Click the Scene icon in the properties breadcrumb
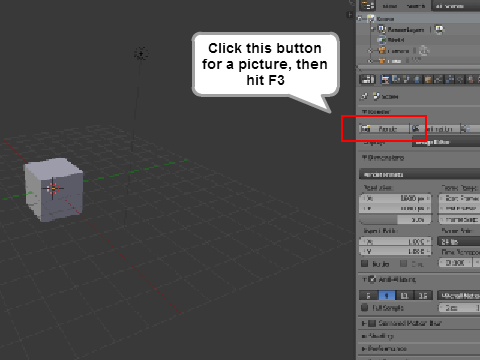The width and height of the screenshot is (480, 360). 376,96
